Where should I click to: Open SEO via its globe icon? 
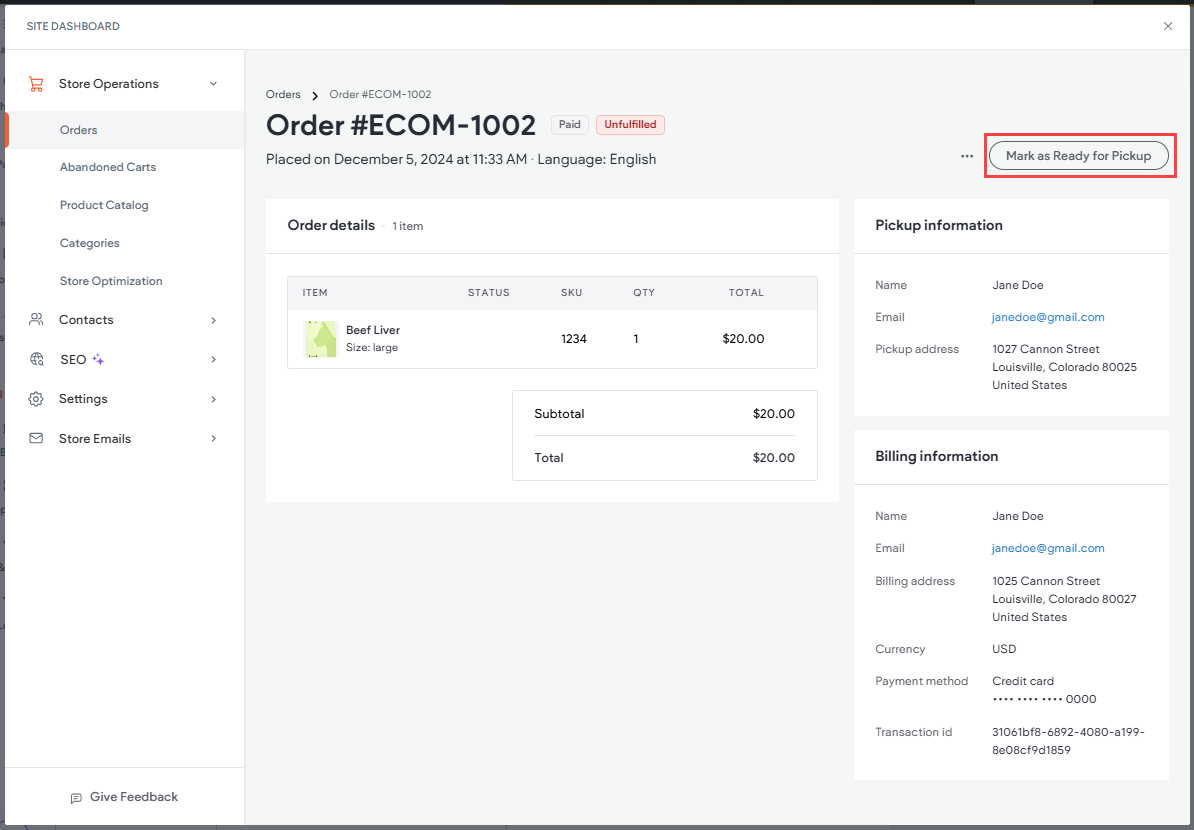click(x=35, y=359)
